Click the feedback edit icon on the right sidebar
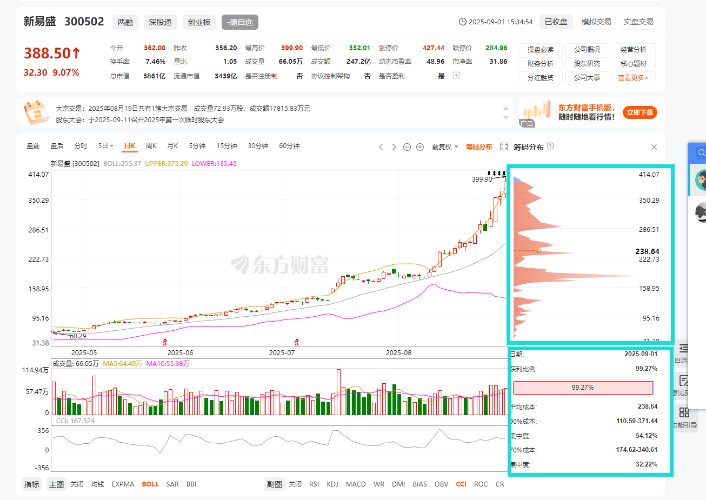Viewport: 706px width, 500px height. coord(683,381)
